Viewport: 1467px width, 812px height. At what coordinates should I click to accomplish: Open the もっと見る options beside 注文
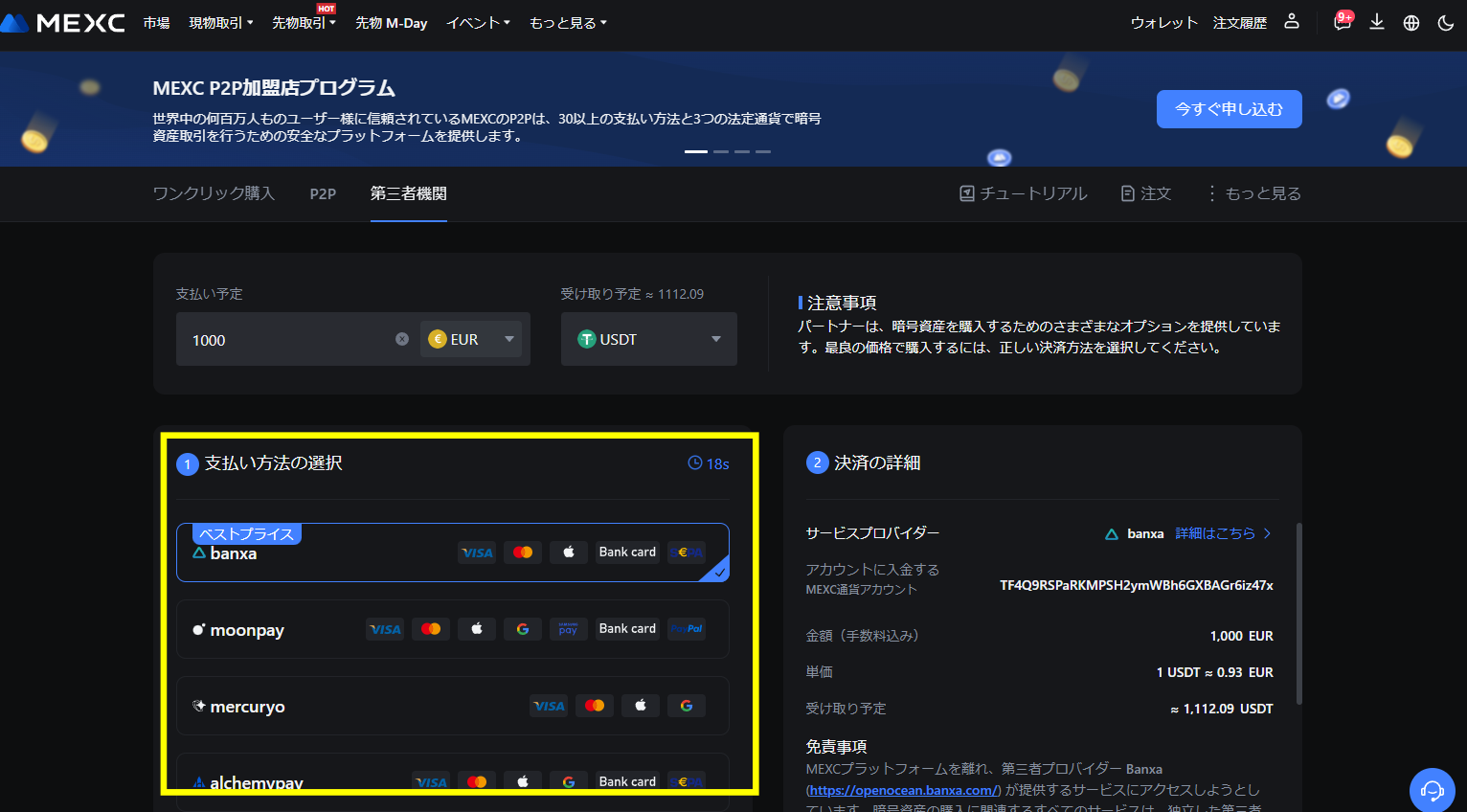[1253, 193]
